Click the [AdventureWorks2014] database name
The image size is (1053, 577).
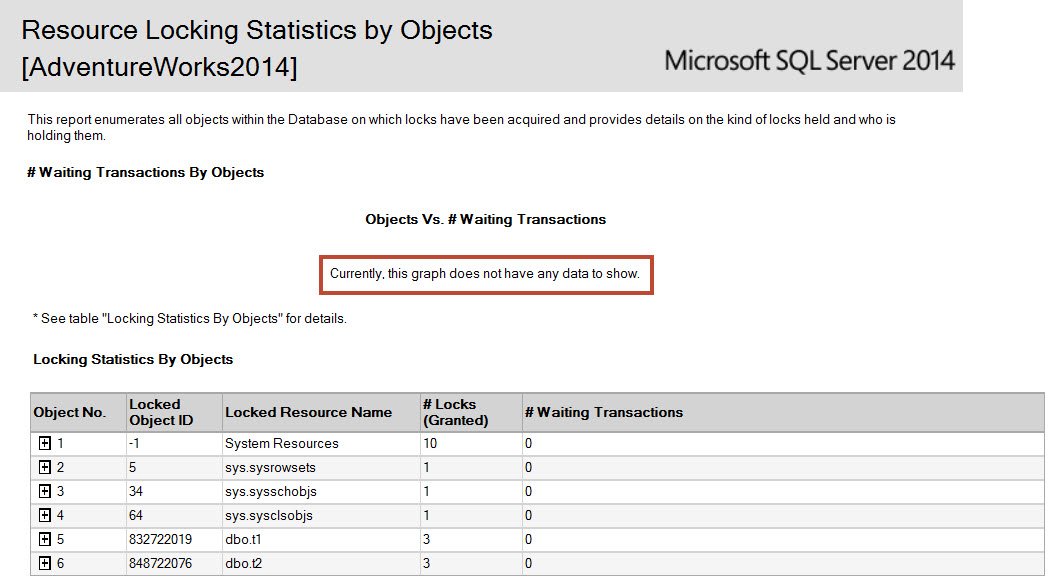click(x=159, y=67)
